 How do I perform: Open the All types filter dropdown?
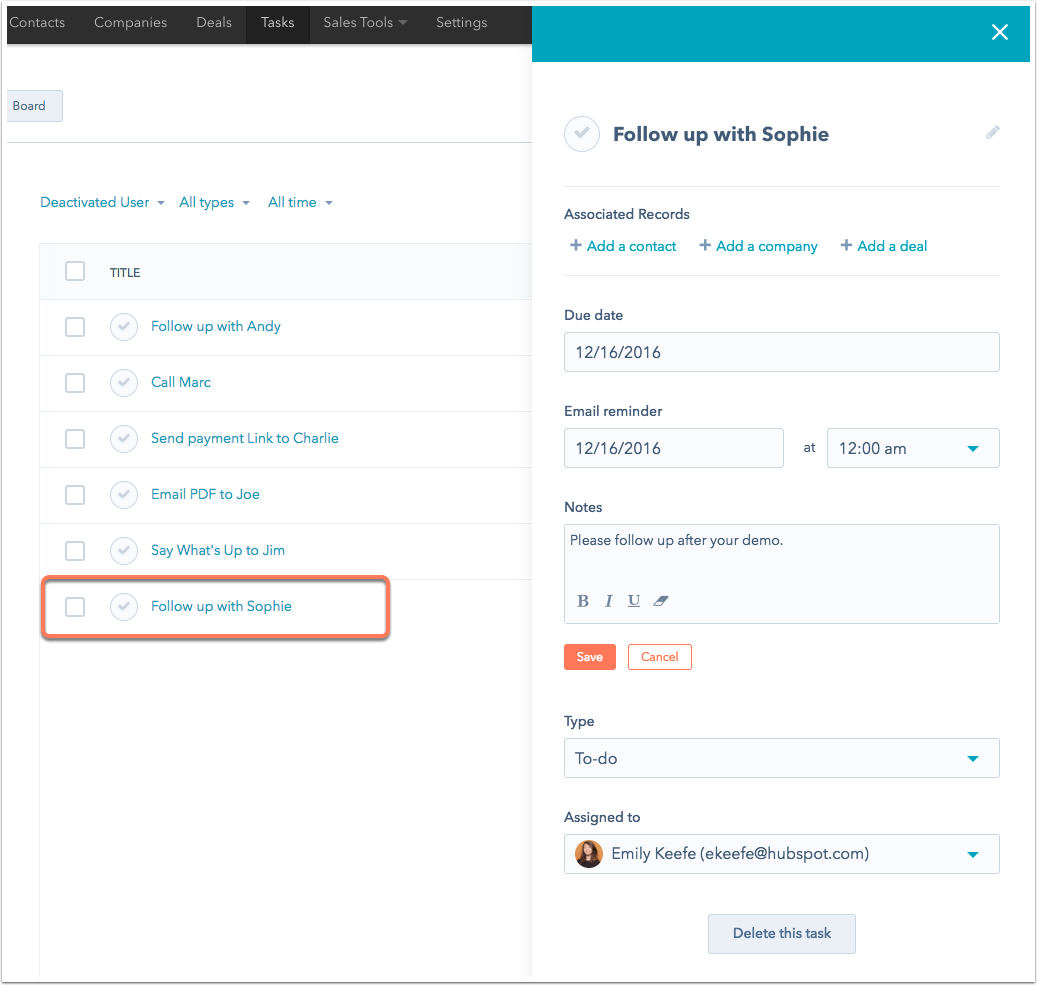pyautogui.click(x=214, y=202)
